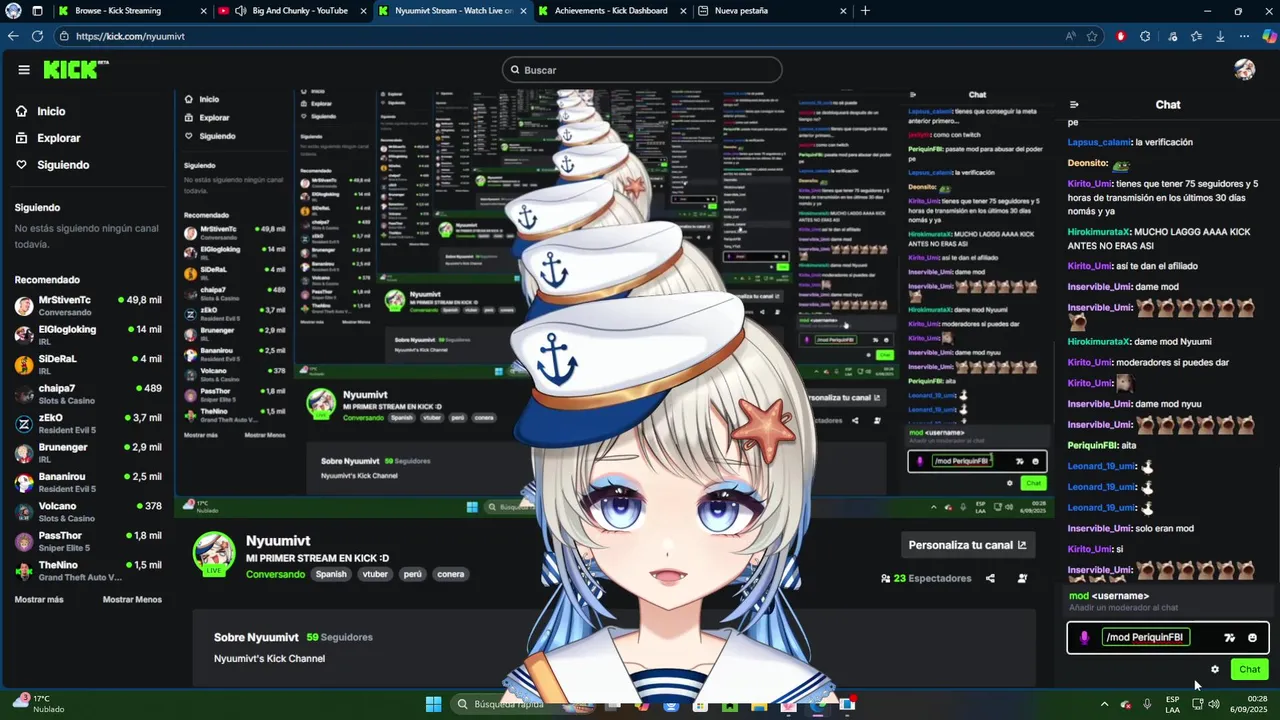Image resolution: width=1280 pixels, height=720 pixels.
Task: Collapse the chat panel arrow icon
Action: click(1074, 105)
